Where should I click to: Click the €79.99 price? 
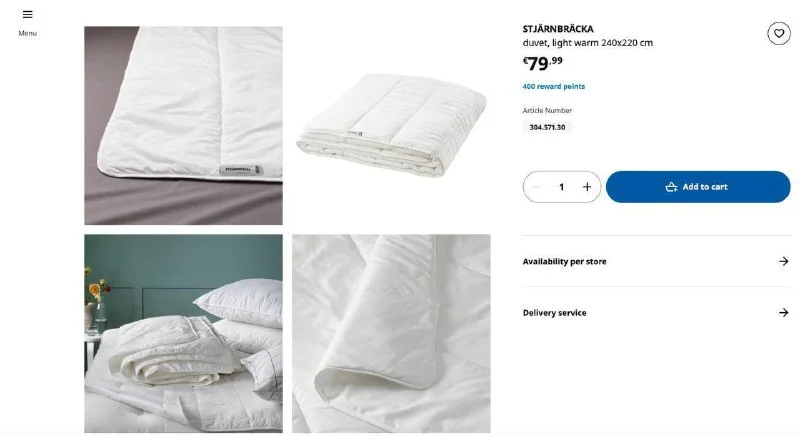tap(542, 63)
